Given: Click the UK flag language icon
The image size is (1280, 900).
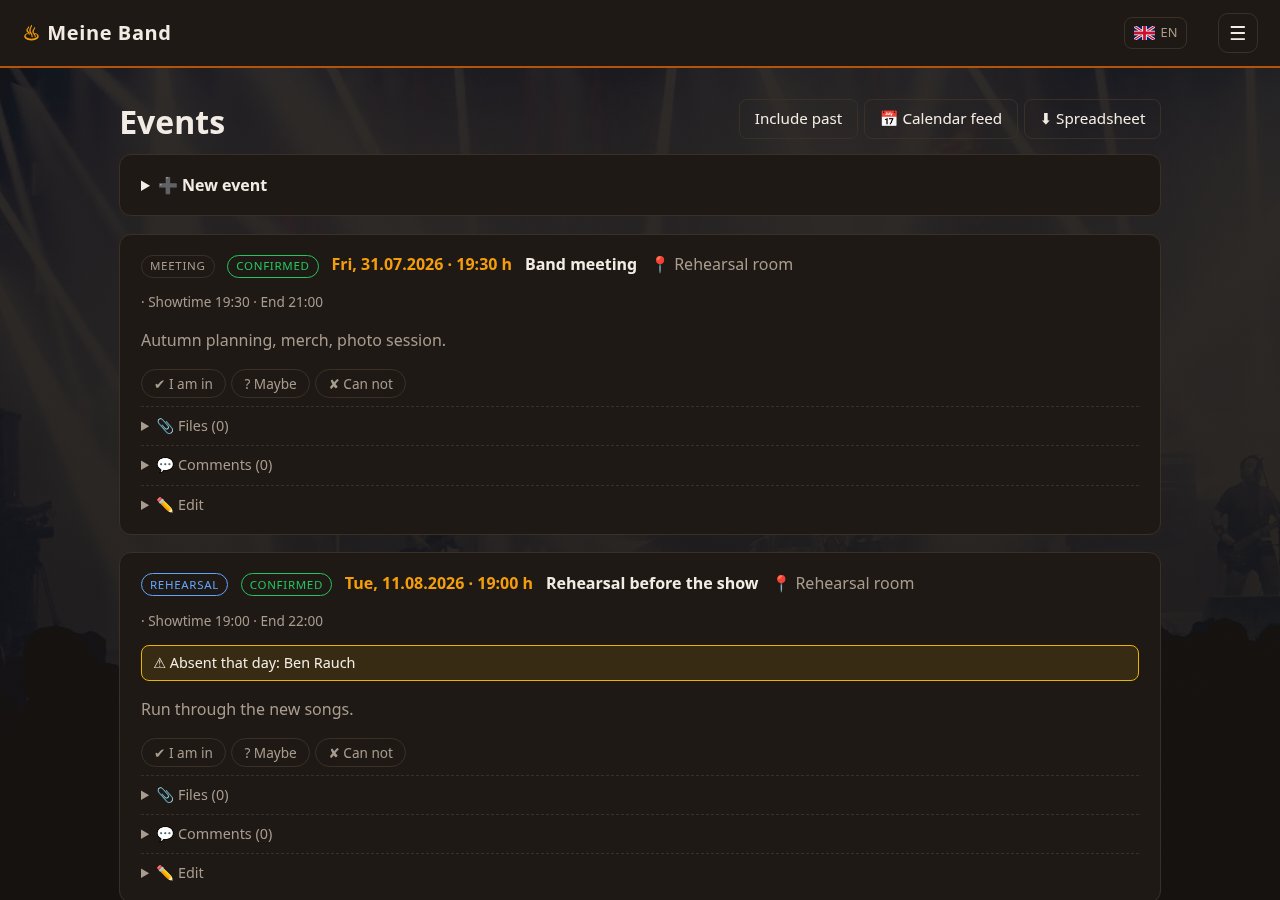Looking at the screenshot, I should pos(1144,33).
